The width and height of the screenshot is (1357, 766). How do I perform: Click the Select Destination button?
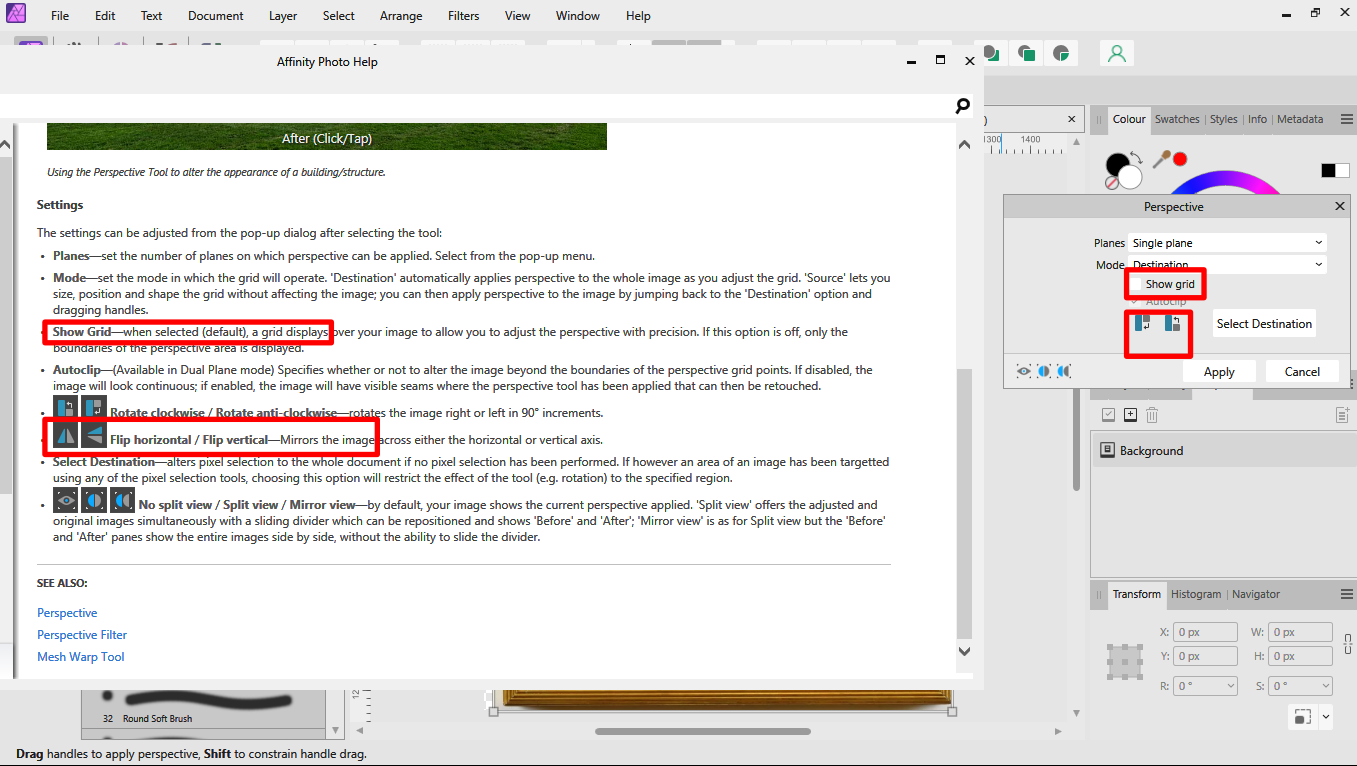pos(1264,323)
